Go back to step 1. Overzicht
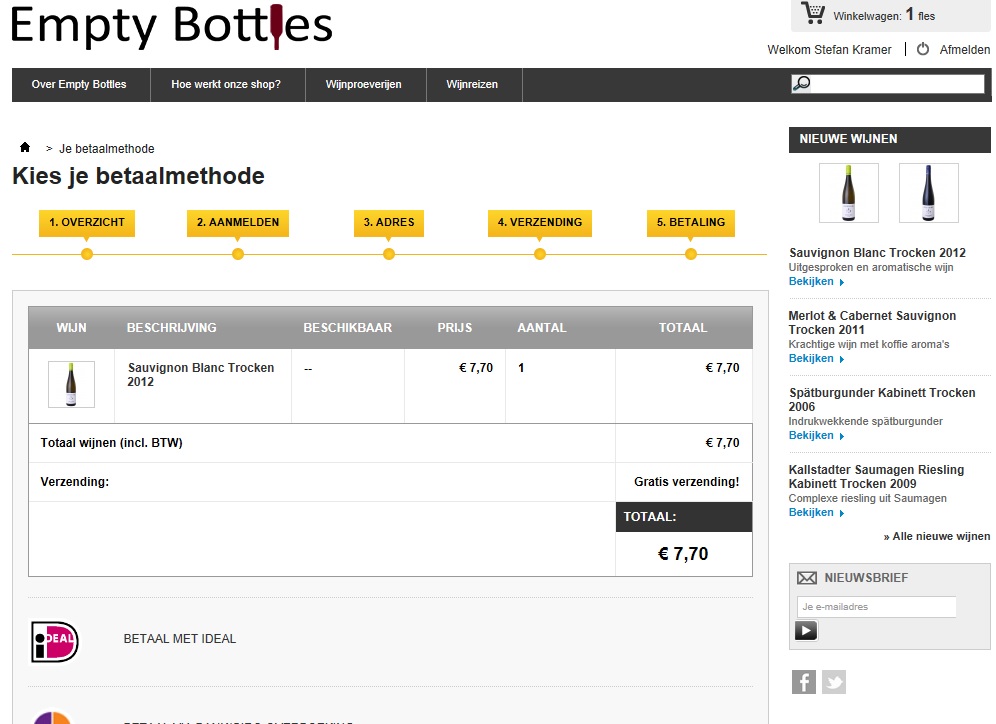 tap(87, 222)
